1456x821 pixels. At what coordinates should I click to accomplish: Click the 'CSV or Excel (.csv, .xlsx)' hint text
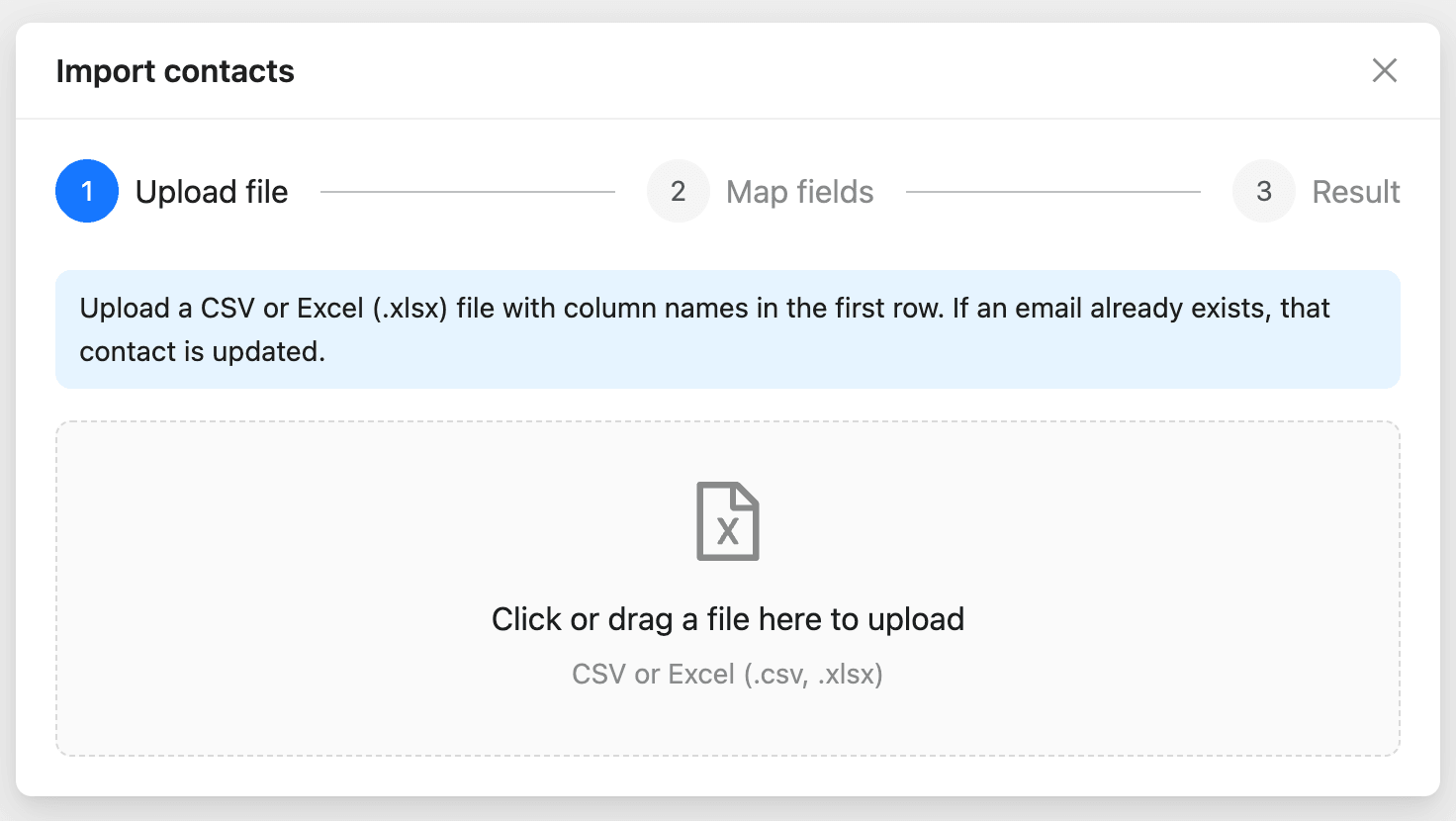728,675
